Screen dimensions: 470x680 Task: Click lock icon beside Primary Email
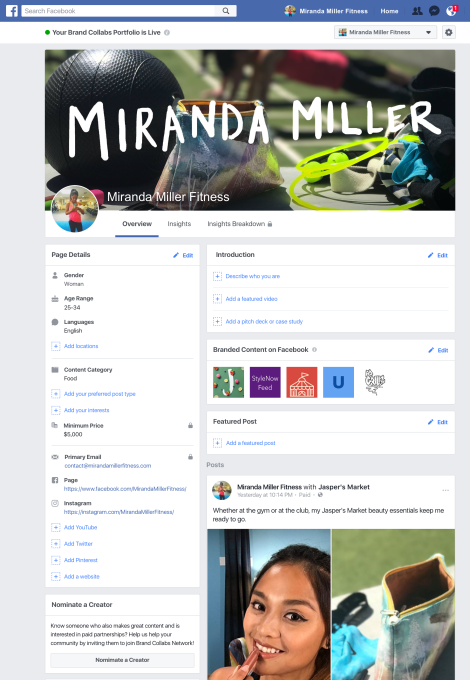[x=190, y=457]
